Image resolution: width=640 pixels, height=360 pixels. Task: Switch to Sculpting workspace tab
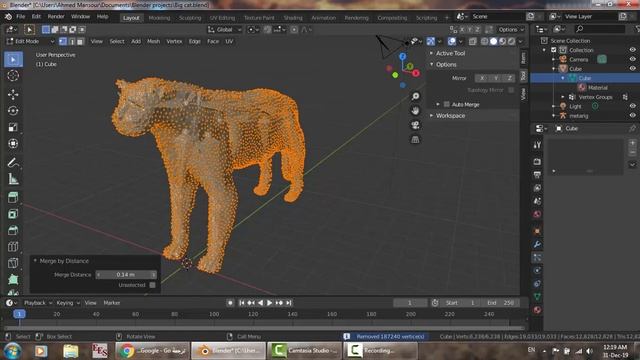tap(190, 18)
